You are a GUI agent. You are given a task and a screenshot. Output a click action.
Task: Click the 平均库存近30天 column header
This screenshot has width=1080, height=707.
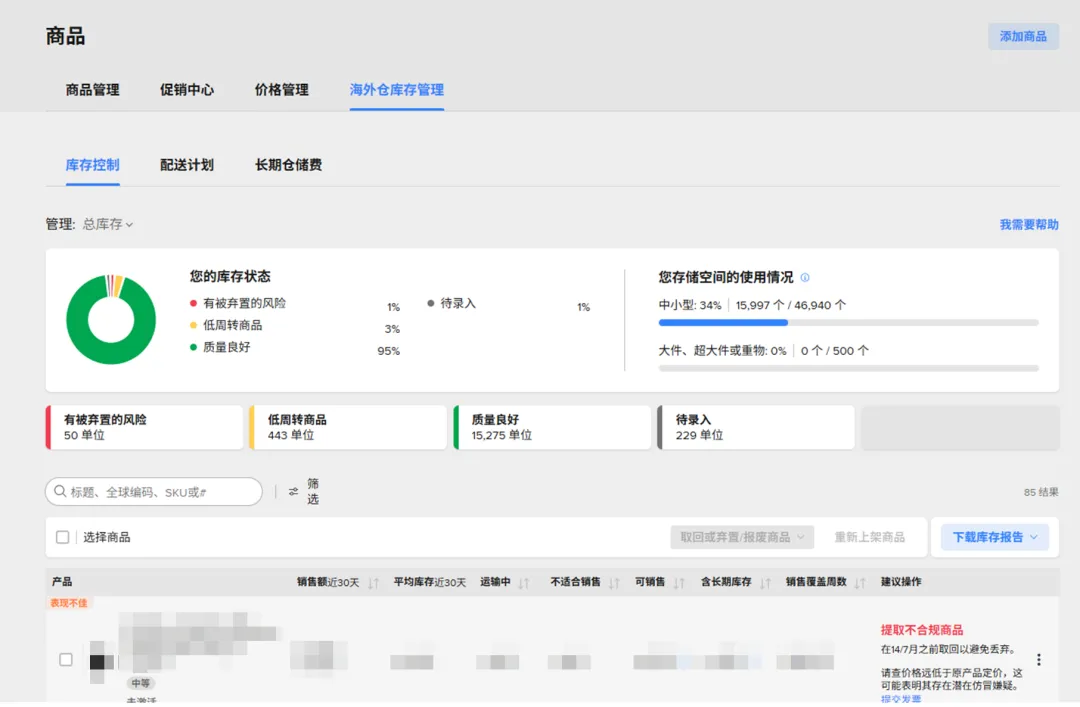pyautogui.click(x=430, y=582)
